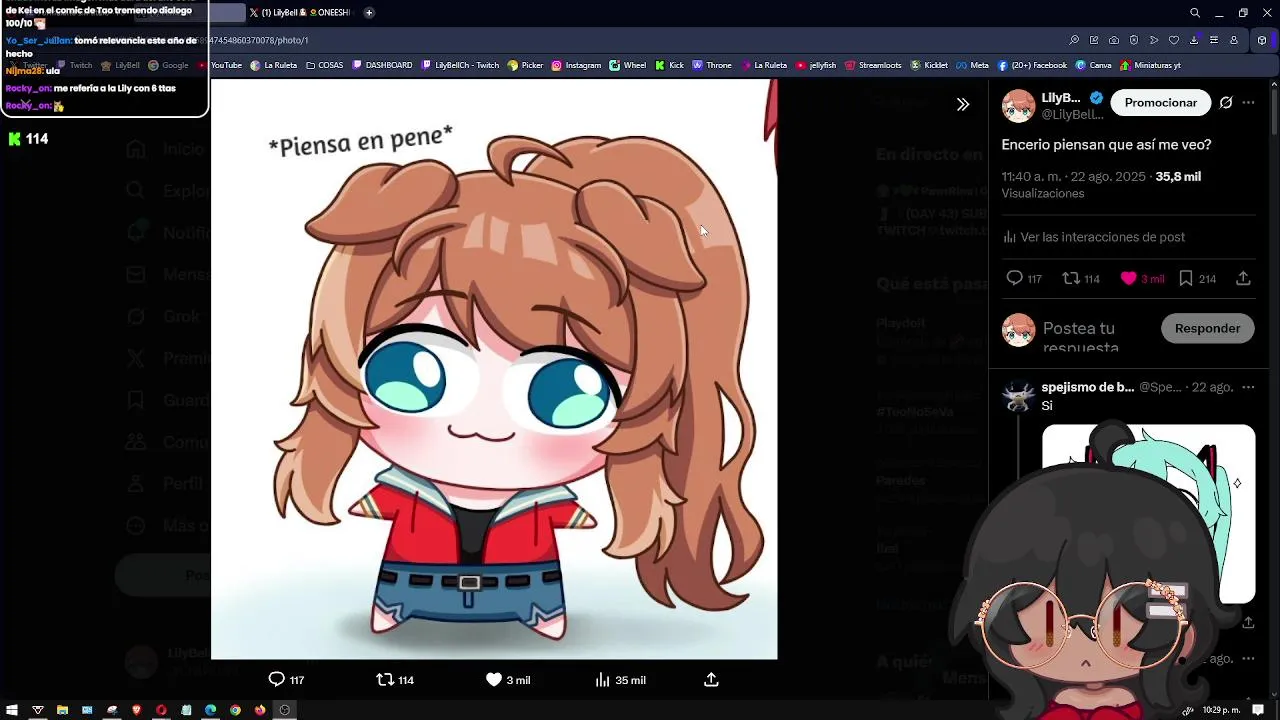Click the browser search tabs magnifier icon
Image resolution: width=1280 pixels, height=720 pixels.
point(1194,13)
